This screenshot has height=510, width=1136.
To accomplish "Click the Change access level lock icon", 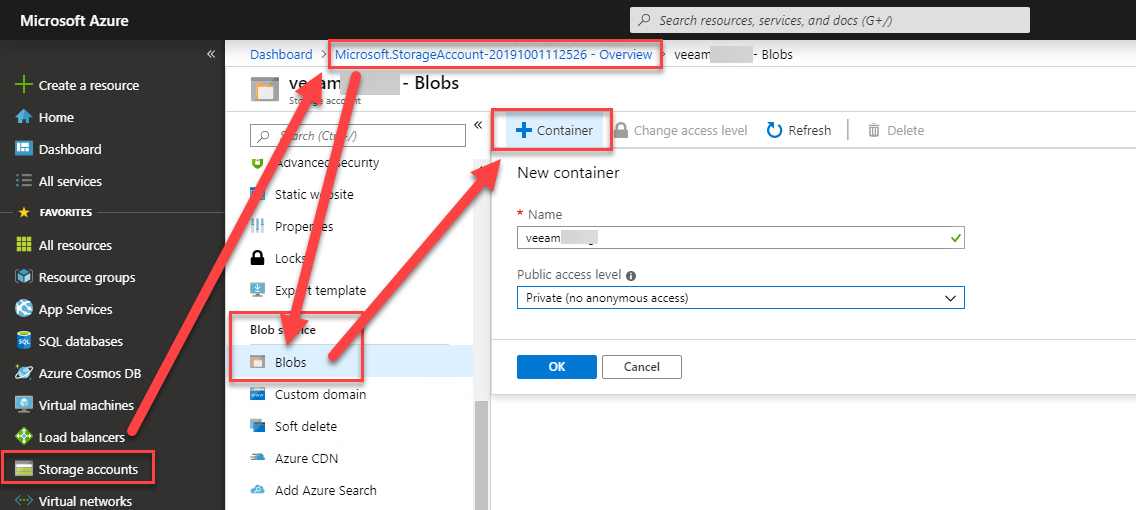I will click(620, 130).
